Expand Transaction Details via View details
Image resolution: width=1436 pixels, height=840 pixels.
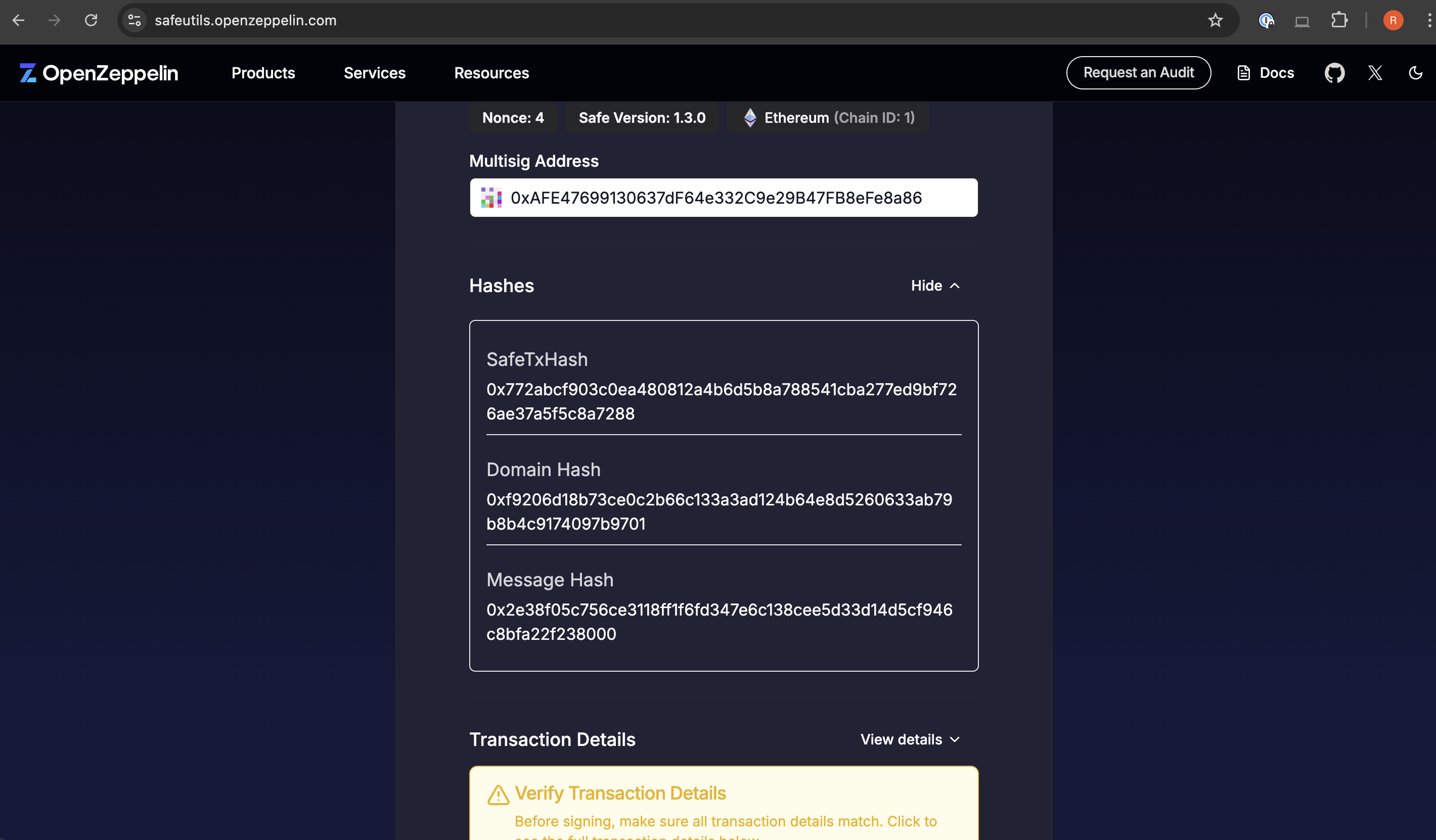click(x=910, y=739)
